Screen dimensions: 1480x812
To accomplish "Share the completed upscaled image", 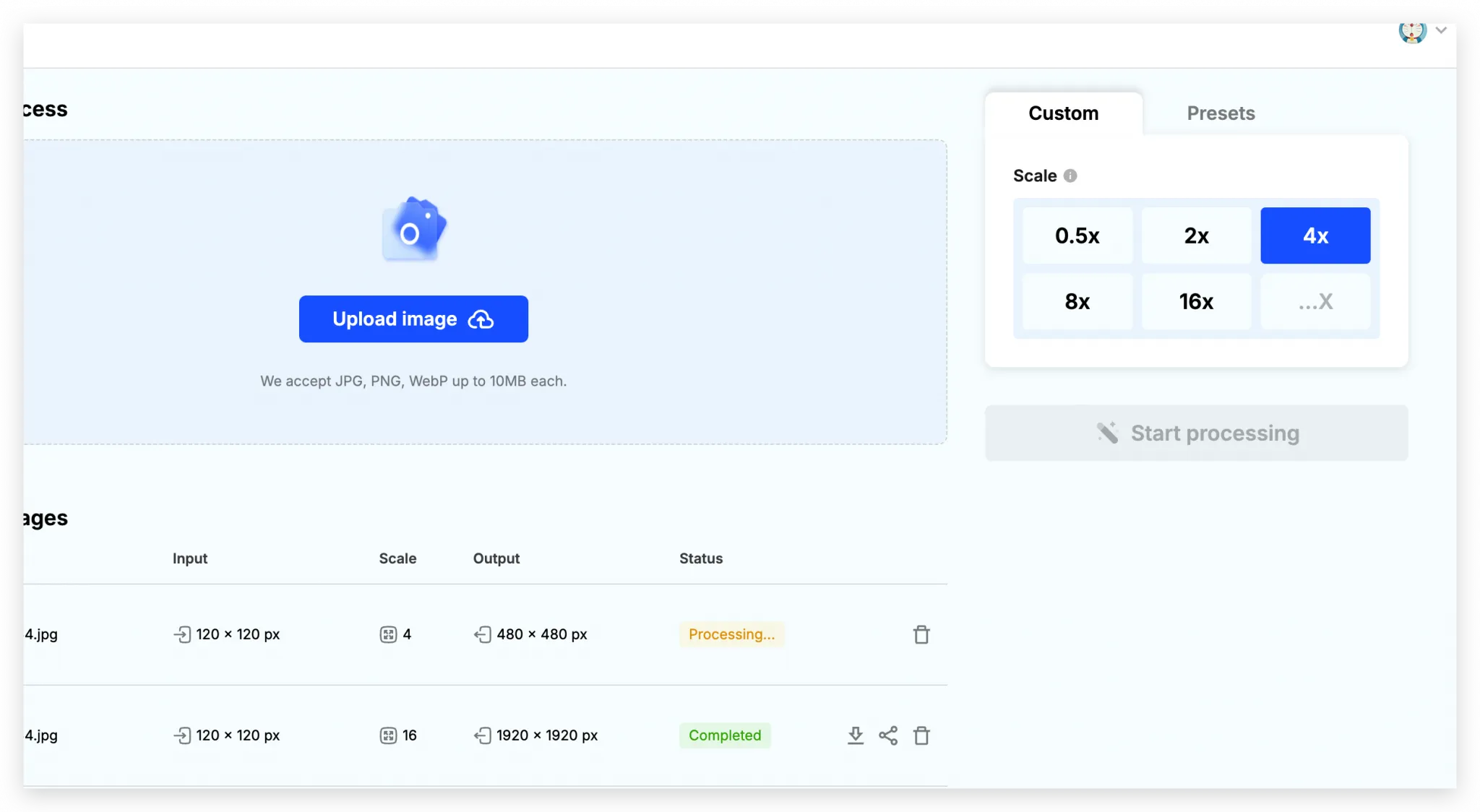I will pyautogui.click(x=888, y=735).
